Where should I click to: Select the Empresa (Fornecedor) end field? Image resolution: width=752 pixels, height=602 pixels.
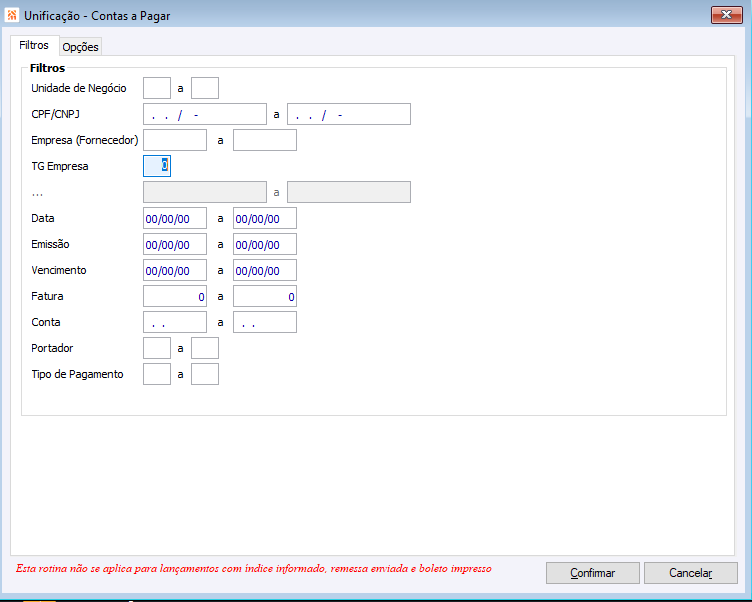pos(265,140)
